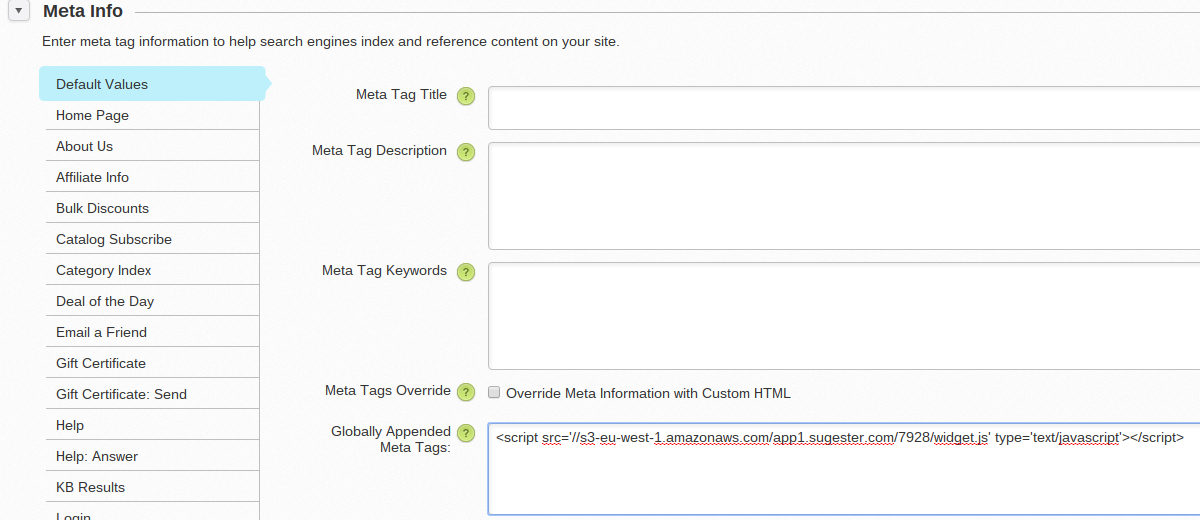Select the Default Values tab
The image size is (1200, 520).
point(102,84)
